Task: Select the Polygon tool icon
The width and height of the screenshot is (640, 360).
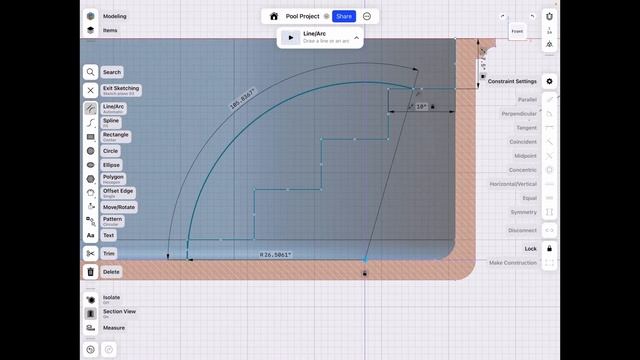Action: (x=91, y=179)
